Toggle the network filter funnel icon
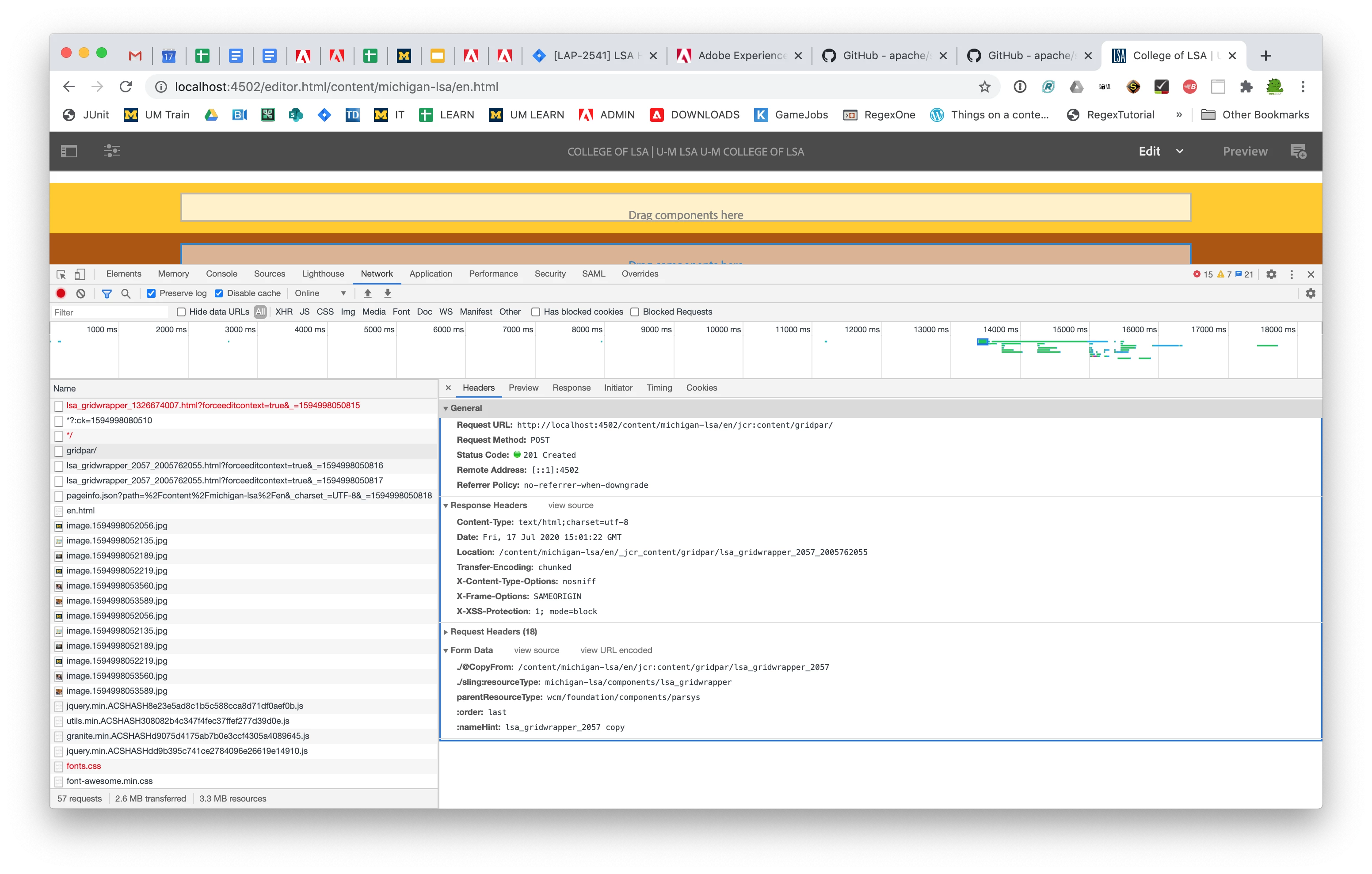1372x874 pixels. (x=107, y=293)
